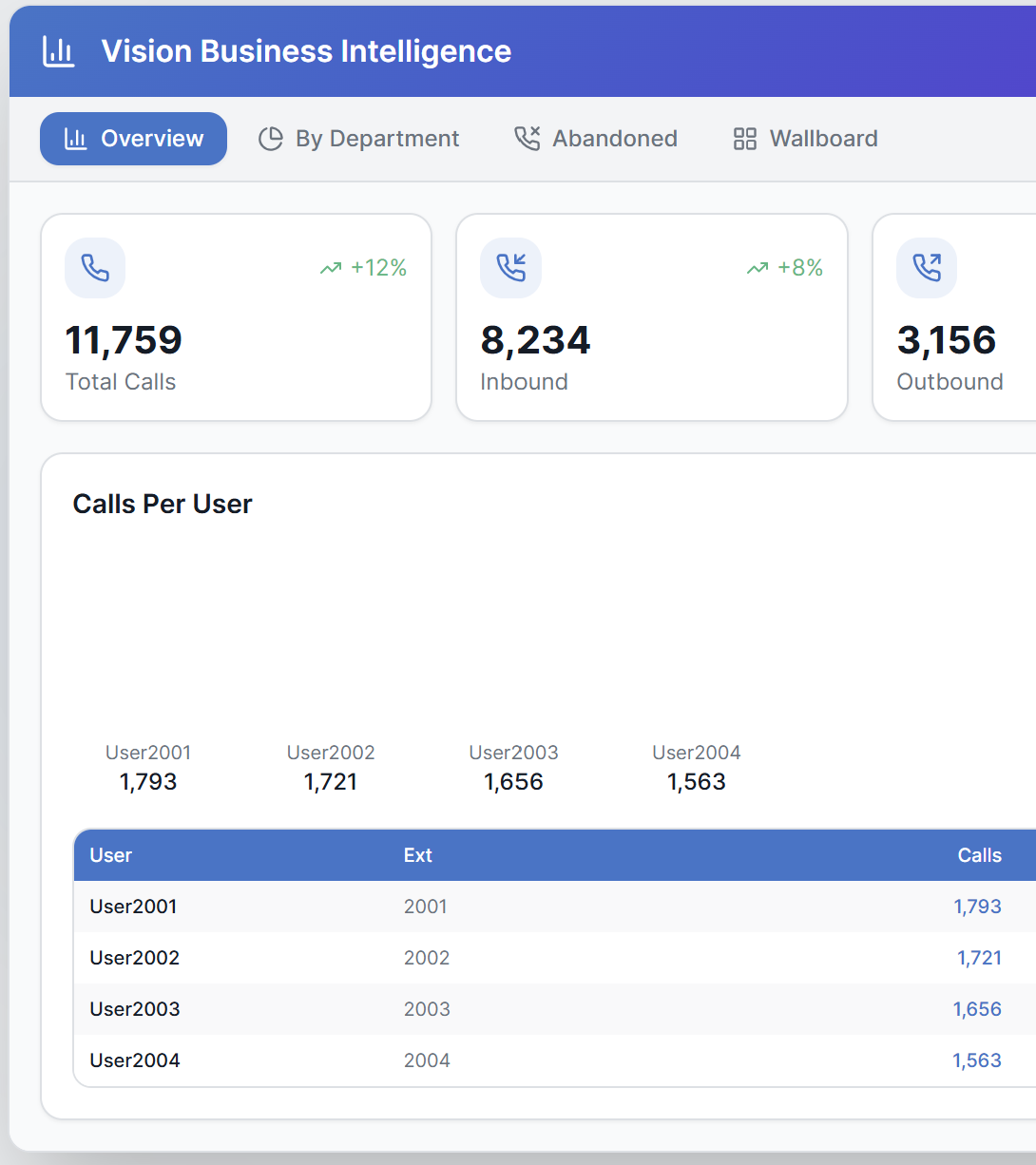
Task: Click the bar chart logo icon in header
Action: 59,51
